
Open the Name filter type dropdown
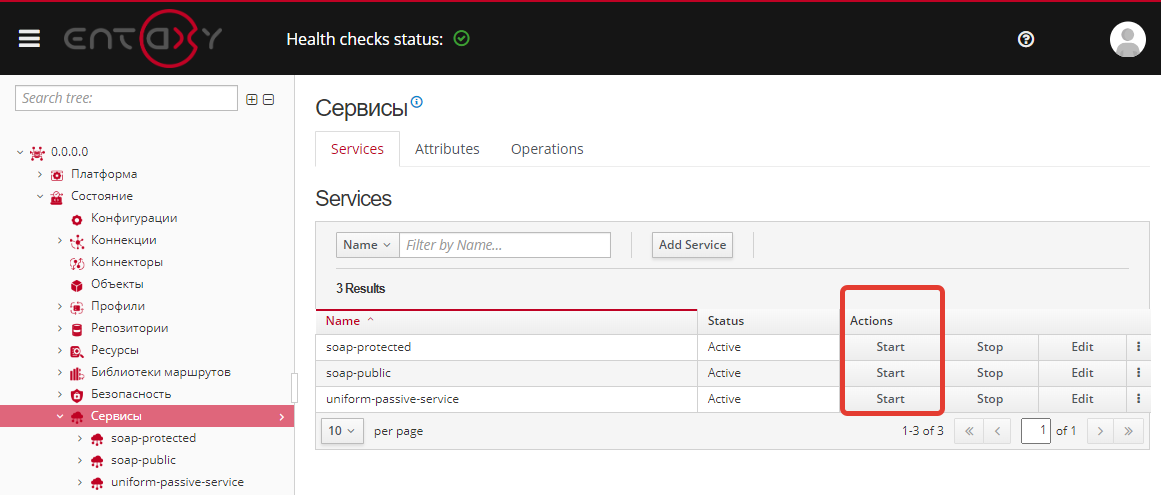(367, 245)
